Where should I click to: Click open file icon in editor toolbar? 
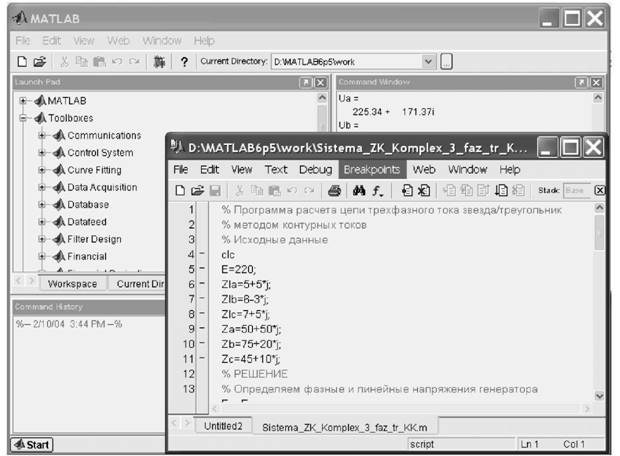(x=197, y=191)
